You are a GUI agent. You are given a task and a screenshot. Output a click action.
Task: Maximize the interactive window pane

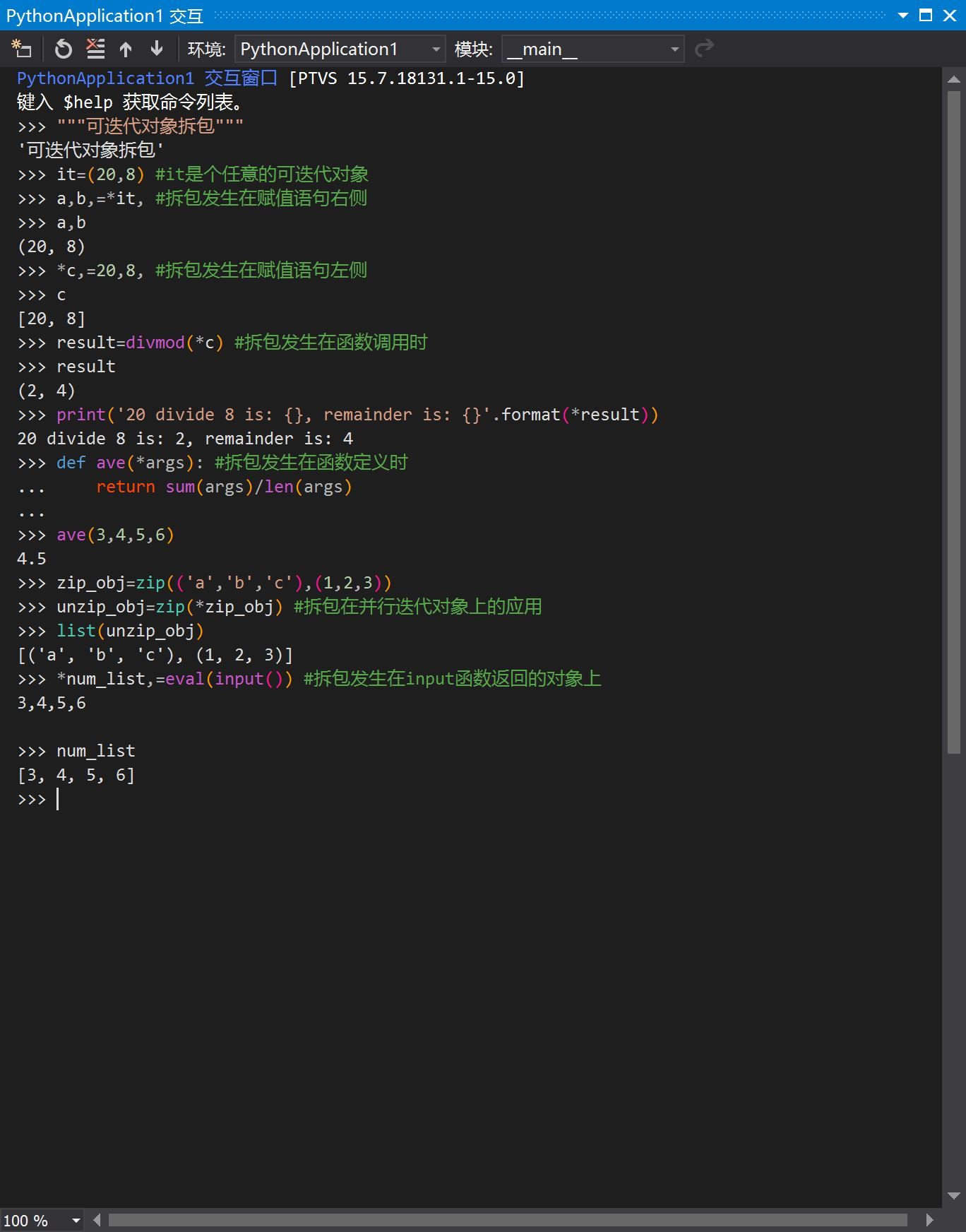[926, 15]
